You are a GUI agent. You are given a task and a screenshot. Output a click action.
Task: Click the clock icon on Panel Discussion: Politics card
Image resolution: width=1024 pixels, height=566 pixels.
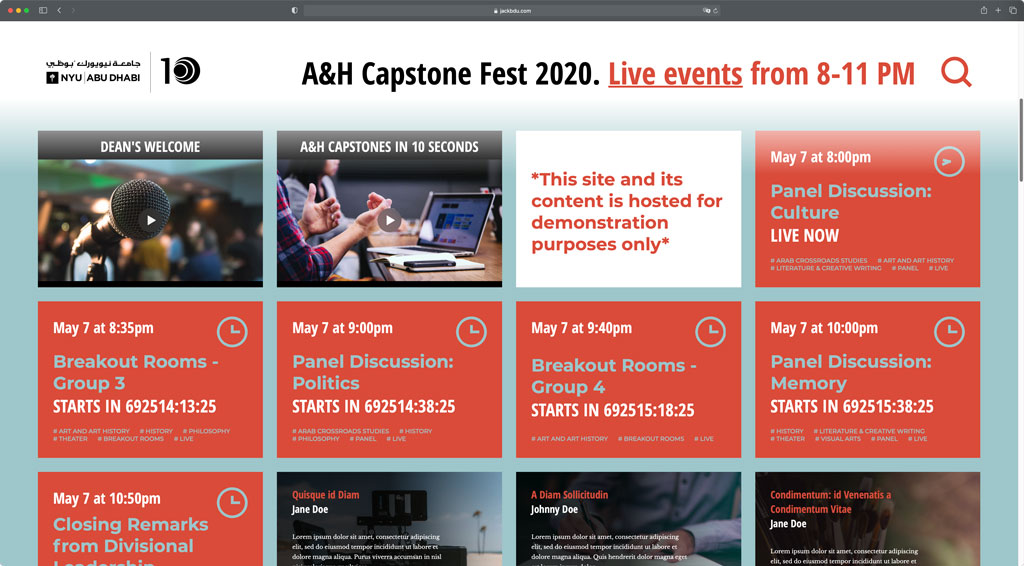[x=471, y=332]
